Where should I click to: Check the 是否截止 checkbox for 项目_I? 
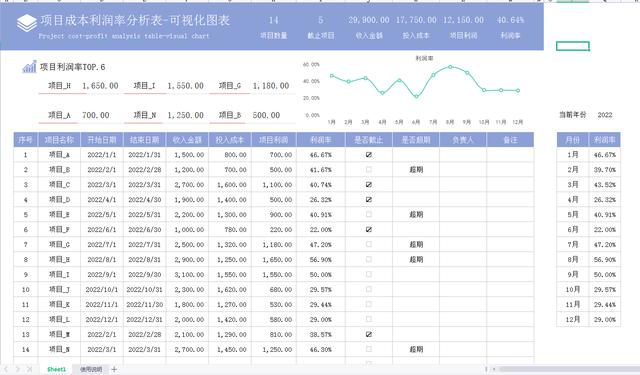click(369, 274)
